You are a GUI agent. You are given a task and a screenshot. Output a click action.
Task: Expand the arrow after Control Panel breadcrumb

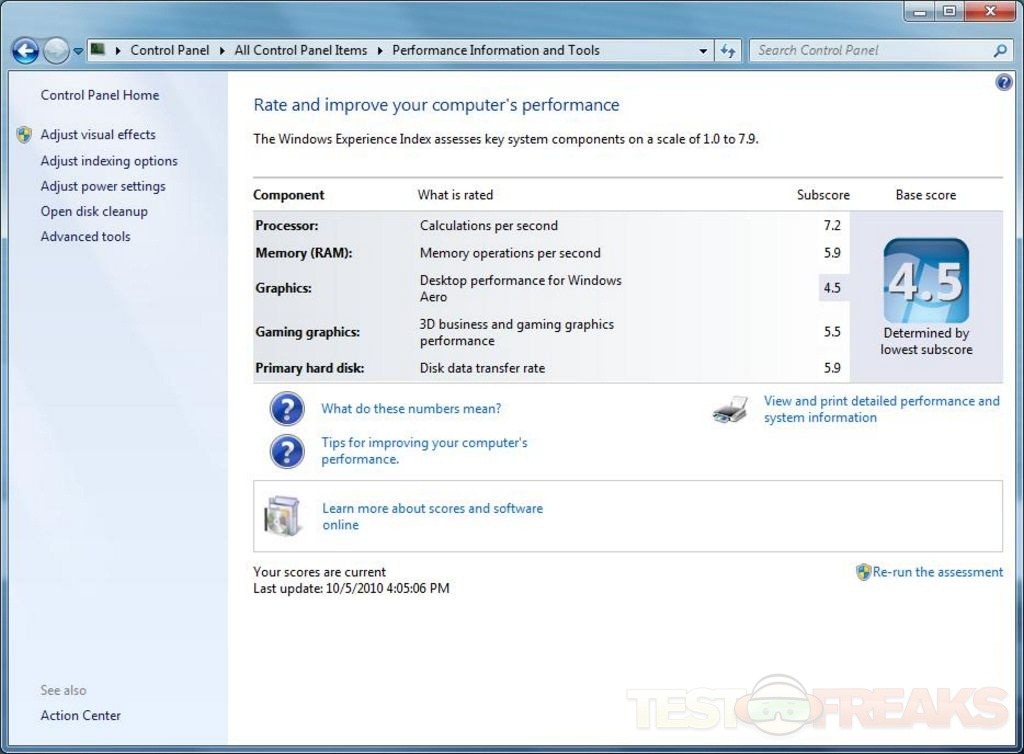click(x=222, y=50)
